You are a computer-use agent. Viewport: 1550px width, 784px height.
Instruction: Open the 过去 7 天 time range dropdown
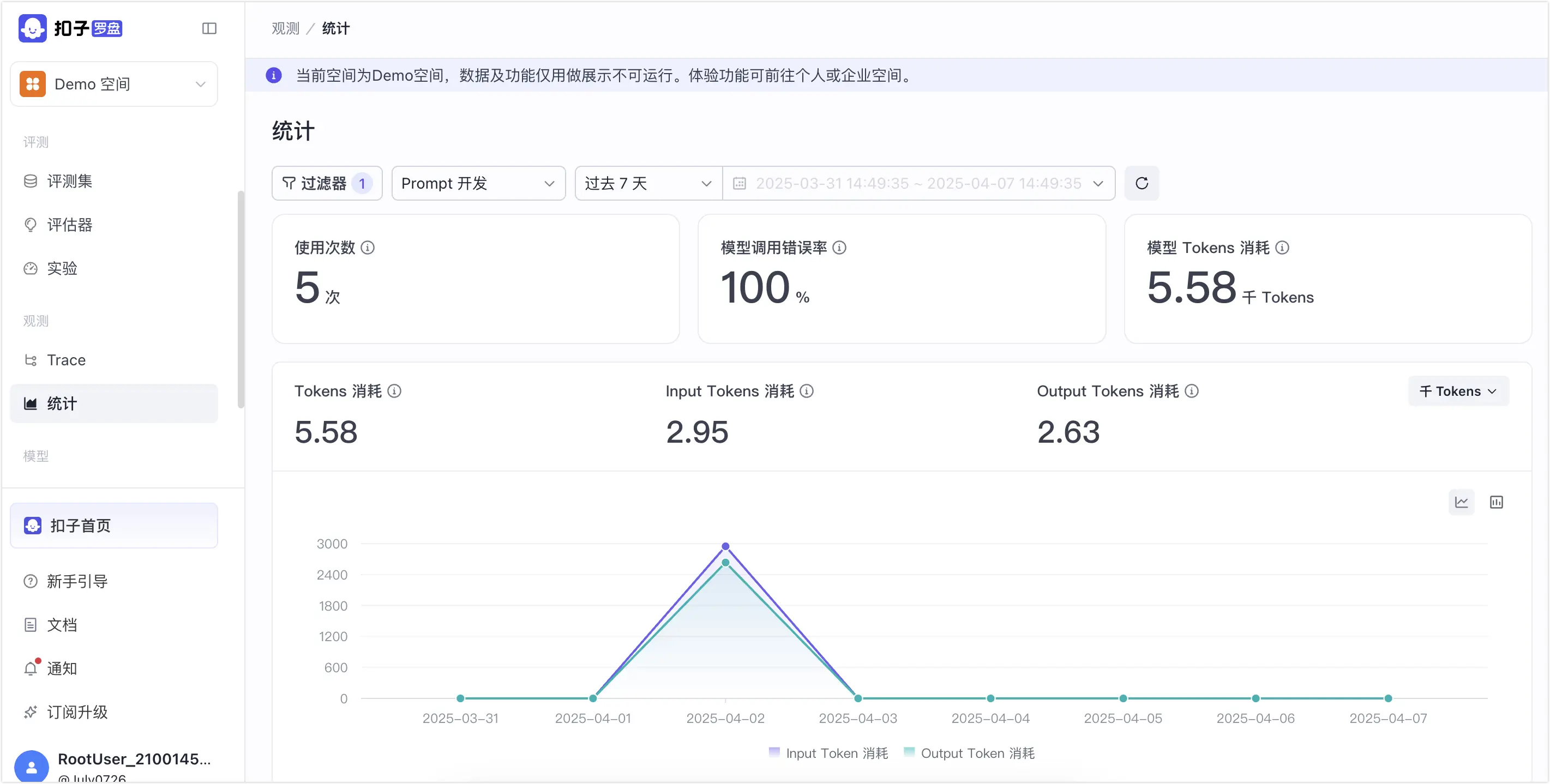pyautogui.click(x=648, y=183)
